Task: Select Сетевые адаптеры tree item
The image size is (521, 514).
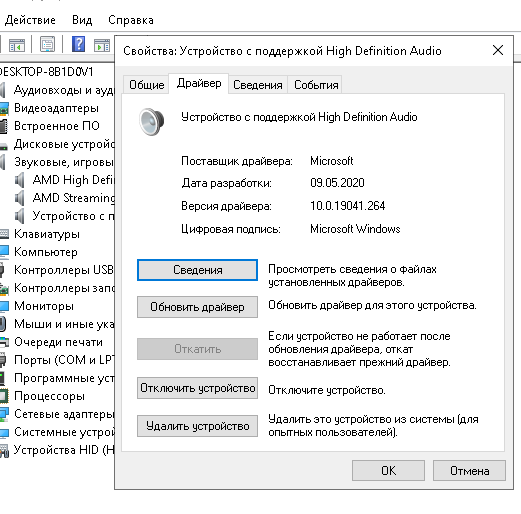Action: (x=64, y=414)
